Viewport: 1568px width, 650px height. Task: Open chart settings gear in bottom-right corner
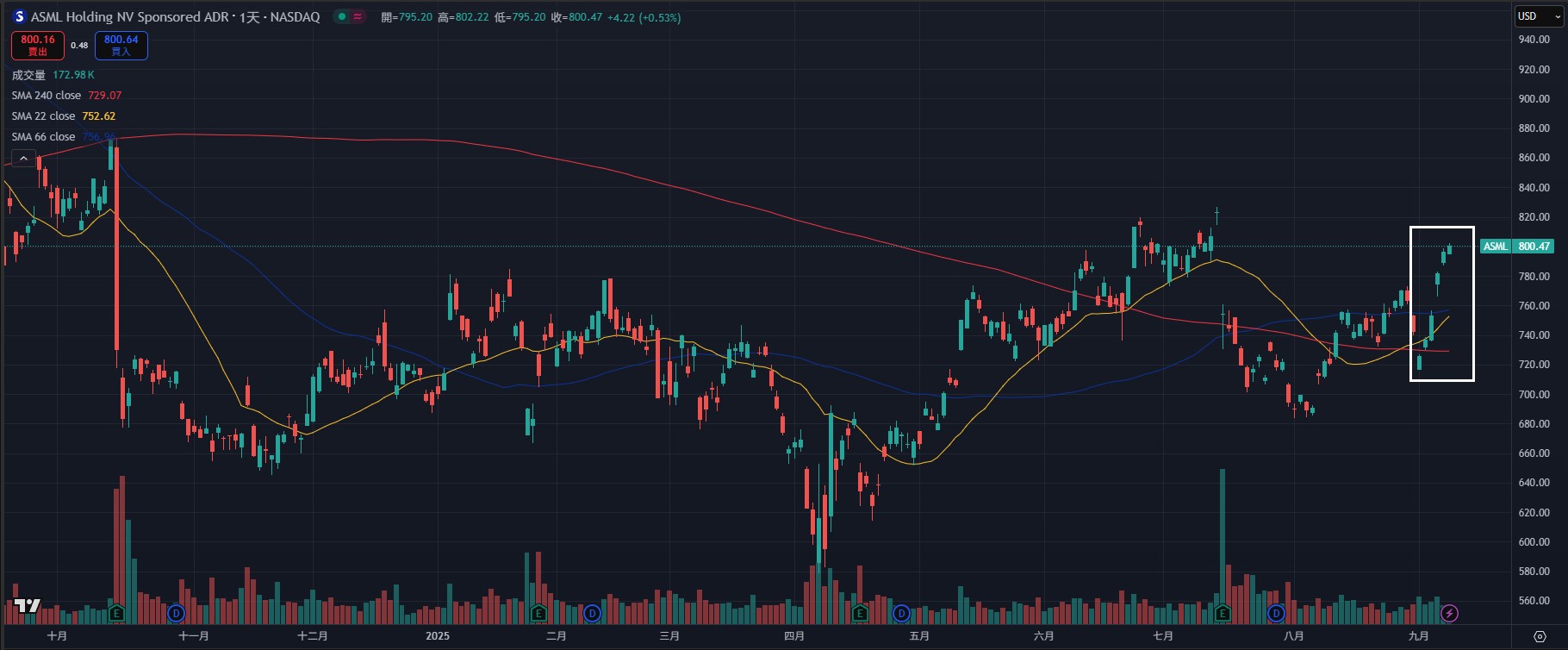(x=1540, y=636)
